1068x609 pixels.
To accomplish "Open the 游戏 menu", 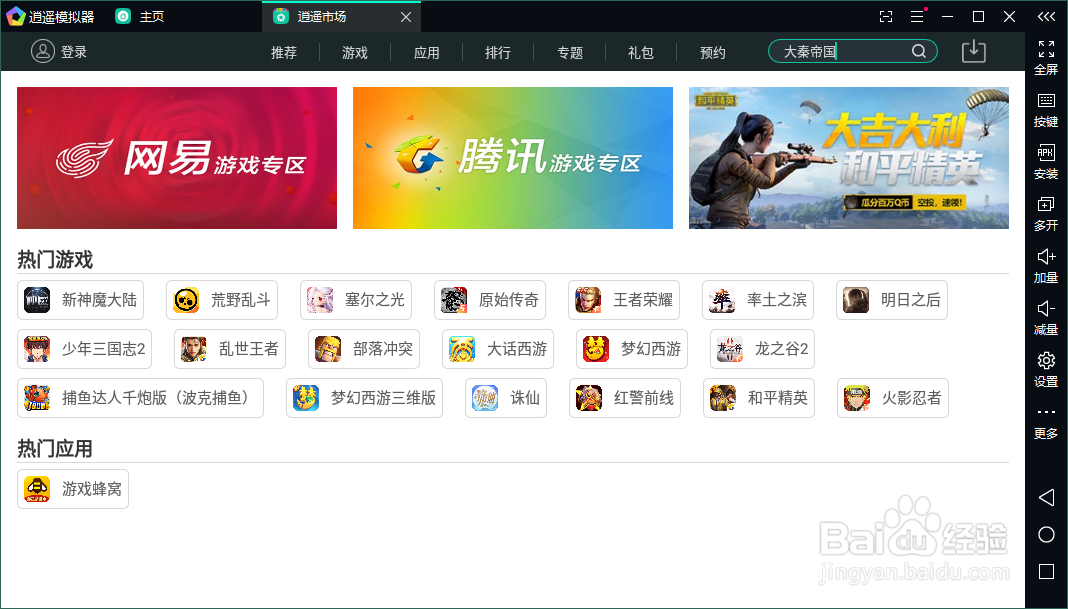I will [355, 52].
